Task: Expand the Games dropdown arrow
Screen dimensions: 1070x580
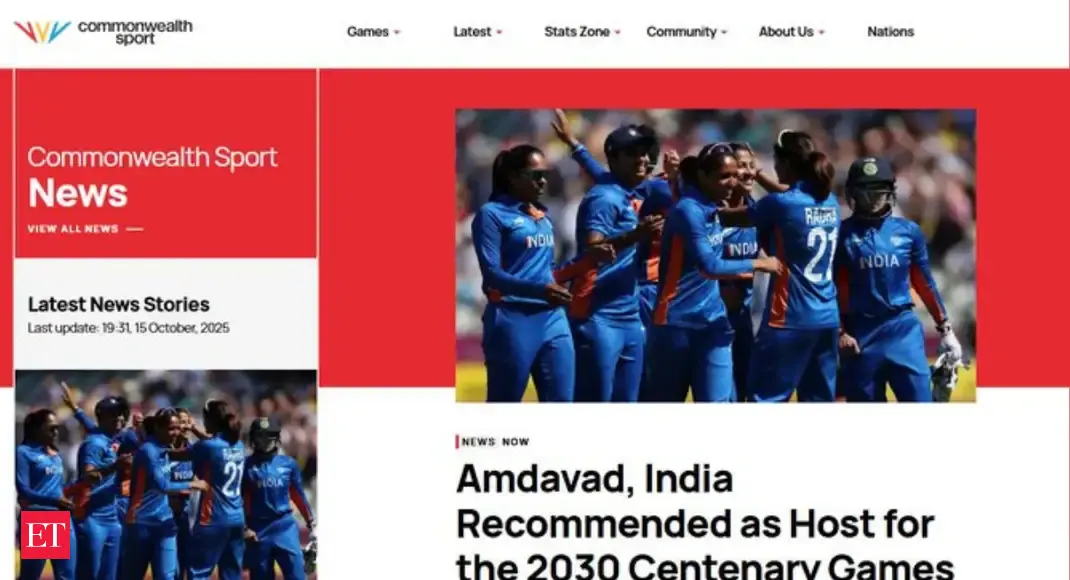Action: tap(397, 32)
